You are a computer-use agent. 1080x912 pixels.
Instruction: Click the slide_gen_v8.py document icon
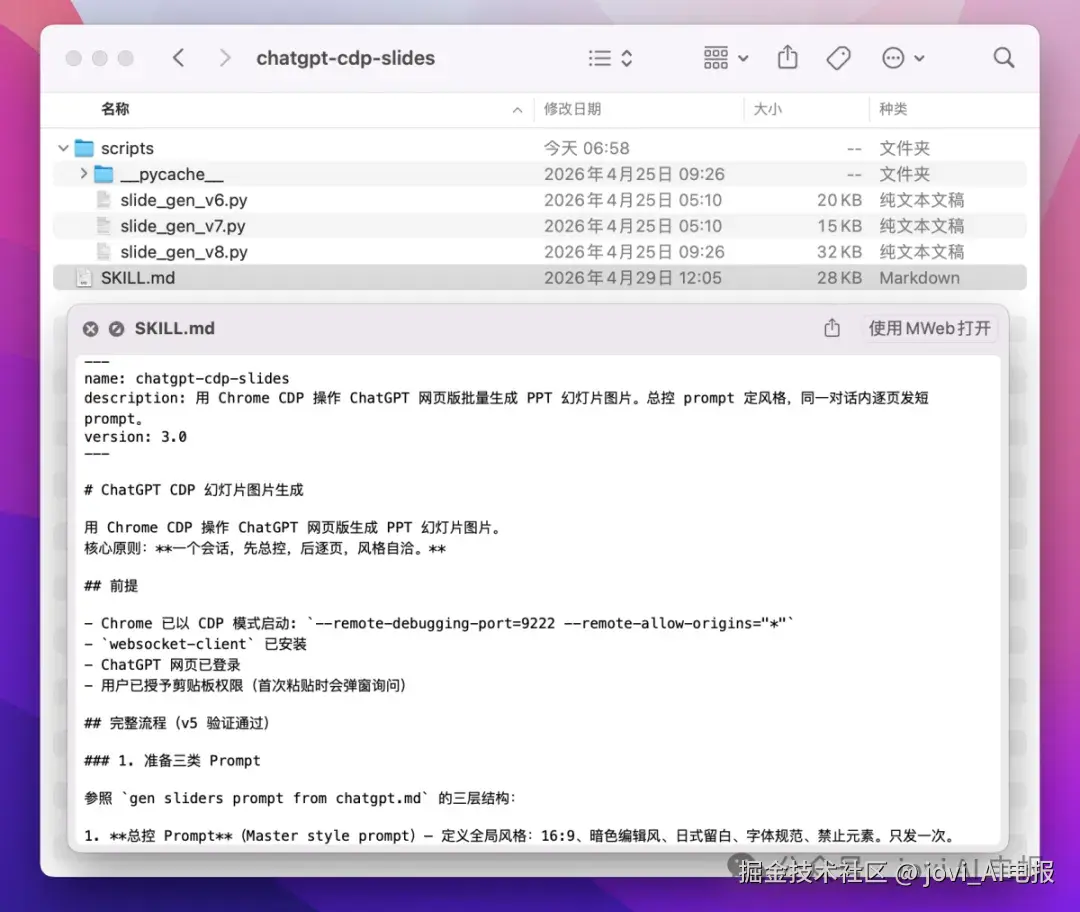click(x=103, y=252)
